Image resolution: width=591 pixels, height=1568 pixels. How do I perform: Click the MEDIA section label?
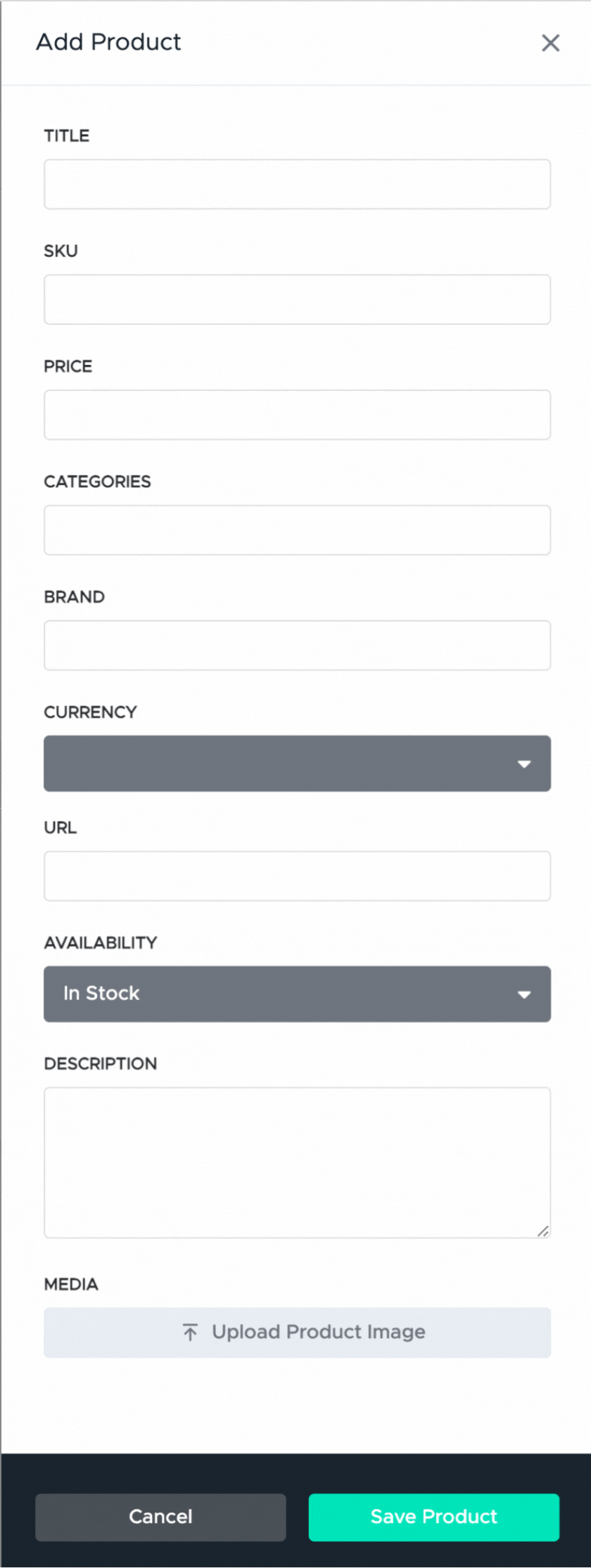click(x=70, y=1284)
